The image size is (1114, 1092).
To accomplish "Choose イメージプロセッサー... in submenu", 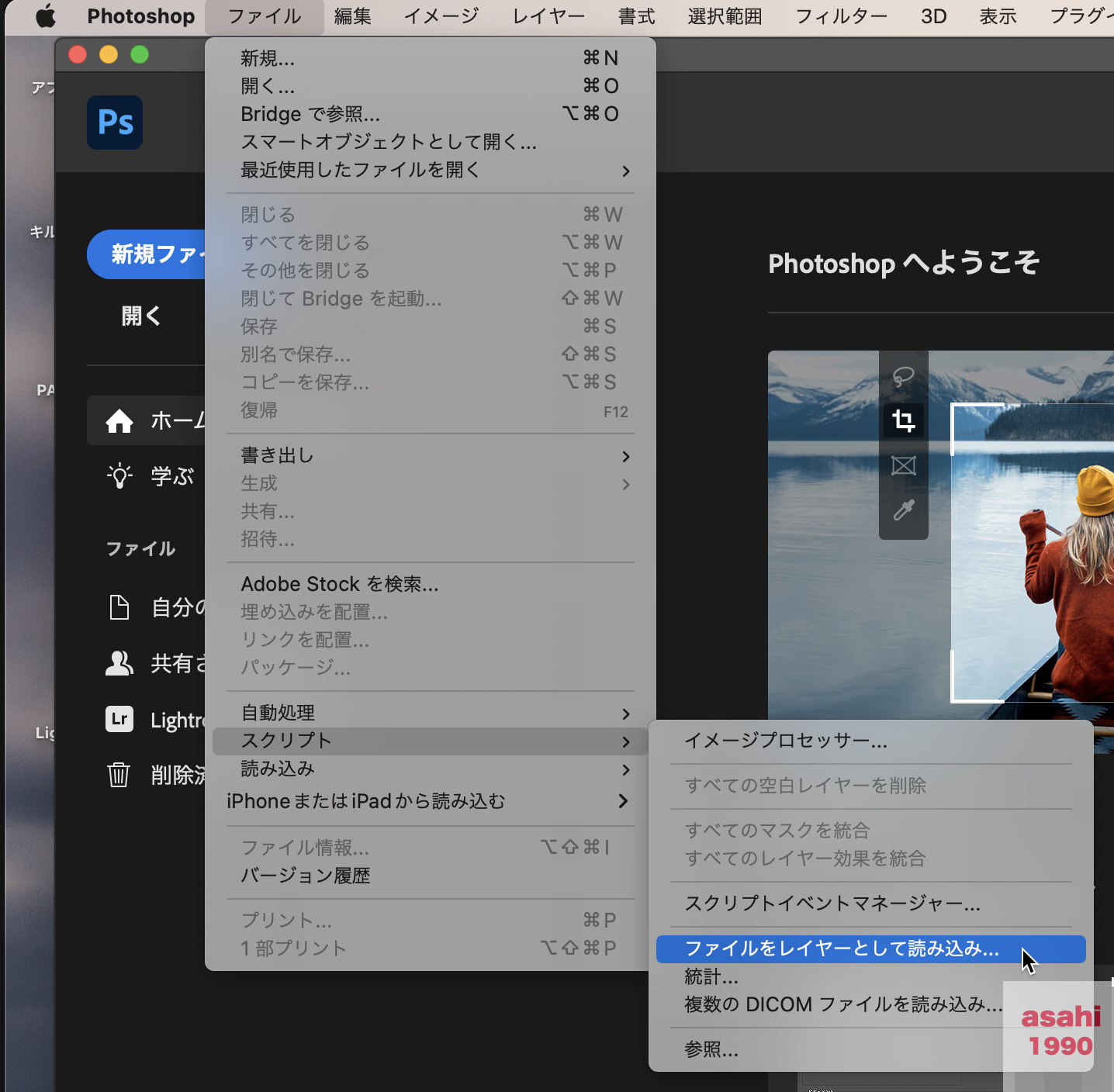I will pos(871,741).
